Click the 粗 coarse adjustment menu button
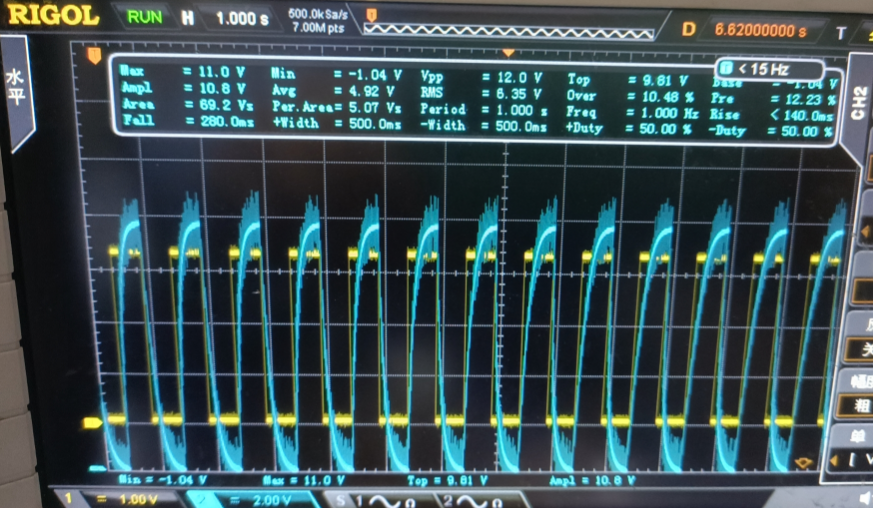Screen dimensions: 873x508 click(861, 404)
